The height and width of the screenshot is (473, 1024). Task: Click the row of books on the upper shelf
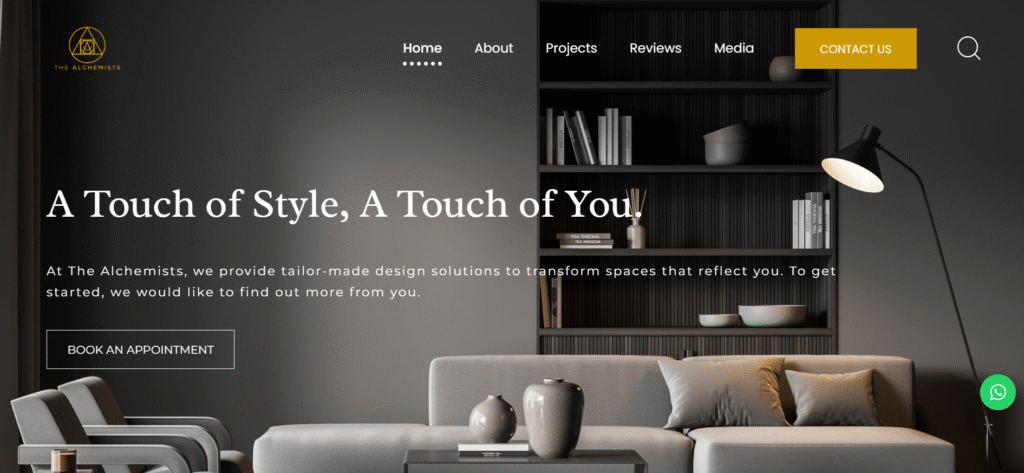point(588,137)
